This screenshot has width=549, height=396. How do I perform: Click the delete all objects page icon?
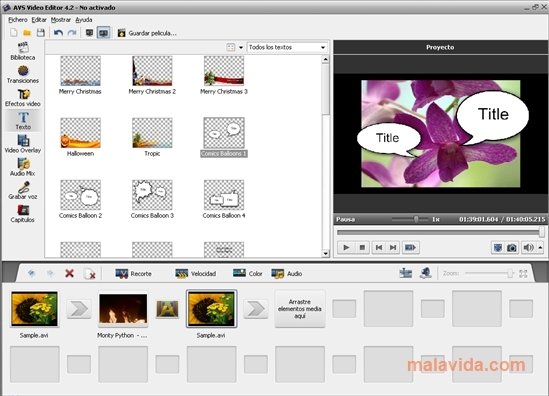pyautogui.click(x=90, y=274)
